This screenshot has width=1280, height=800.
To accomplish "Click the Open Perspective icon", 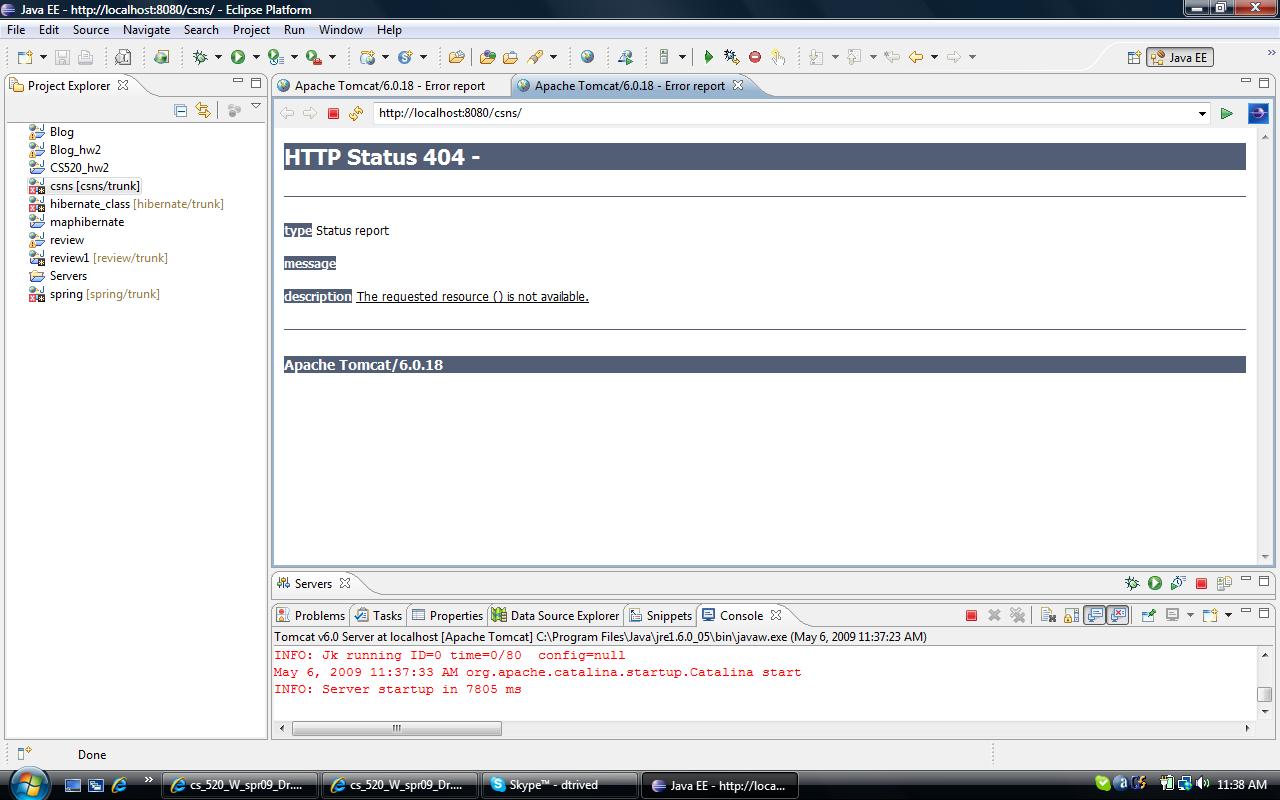I will click(1134, 57).
